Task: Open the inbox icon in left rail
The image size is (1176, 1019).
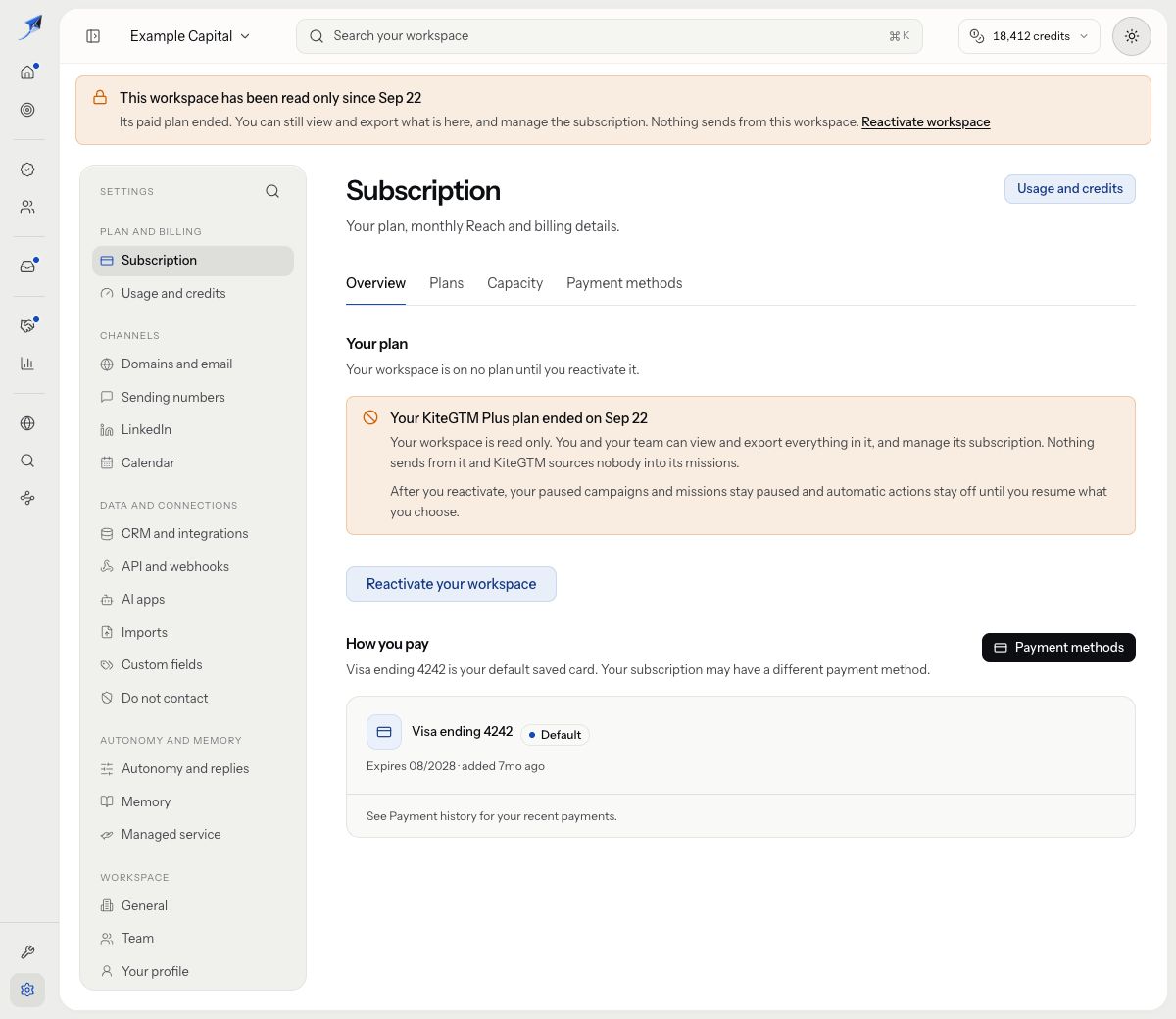Action: pos(27,267)
